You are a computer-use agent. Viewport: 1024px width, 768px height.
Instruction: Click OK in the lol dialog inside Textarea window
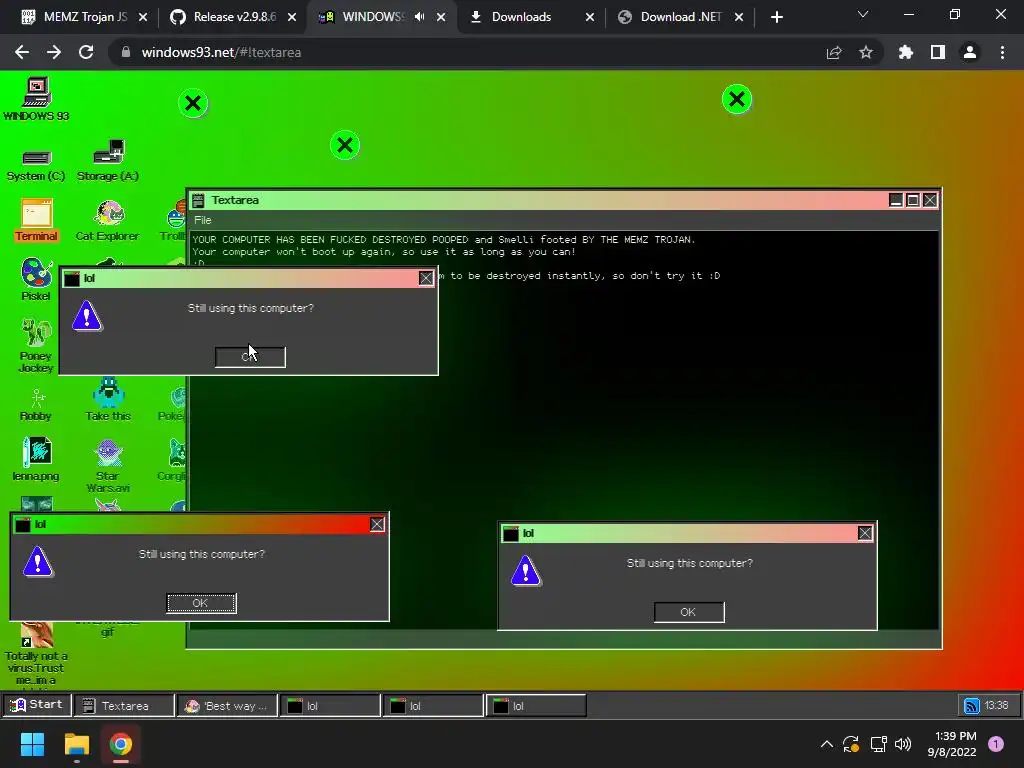pos(689,612)
